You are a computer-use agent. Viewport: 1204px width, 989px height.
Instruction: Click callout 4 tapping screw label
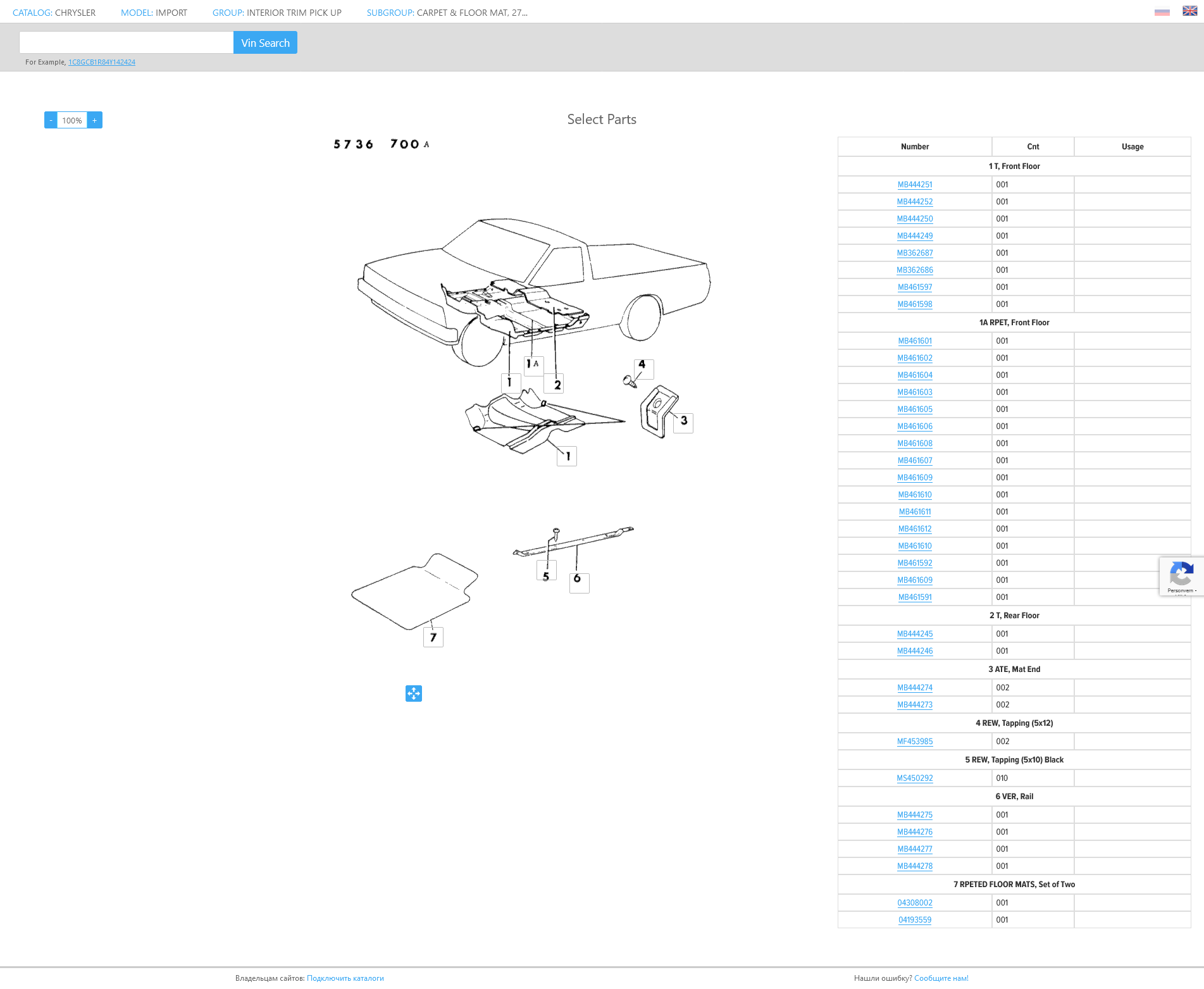tap(643, 367)
